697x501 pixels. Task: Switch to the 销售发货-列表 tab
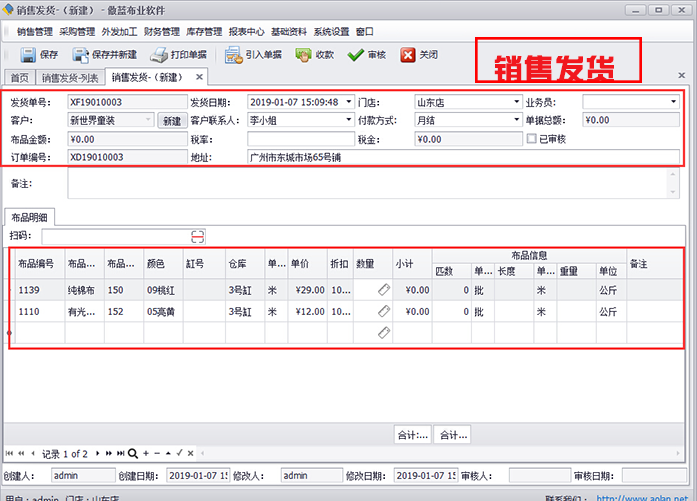pos(71,77)
